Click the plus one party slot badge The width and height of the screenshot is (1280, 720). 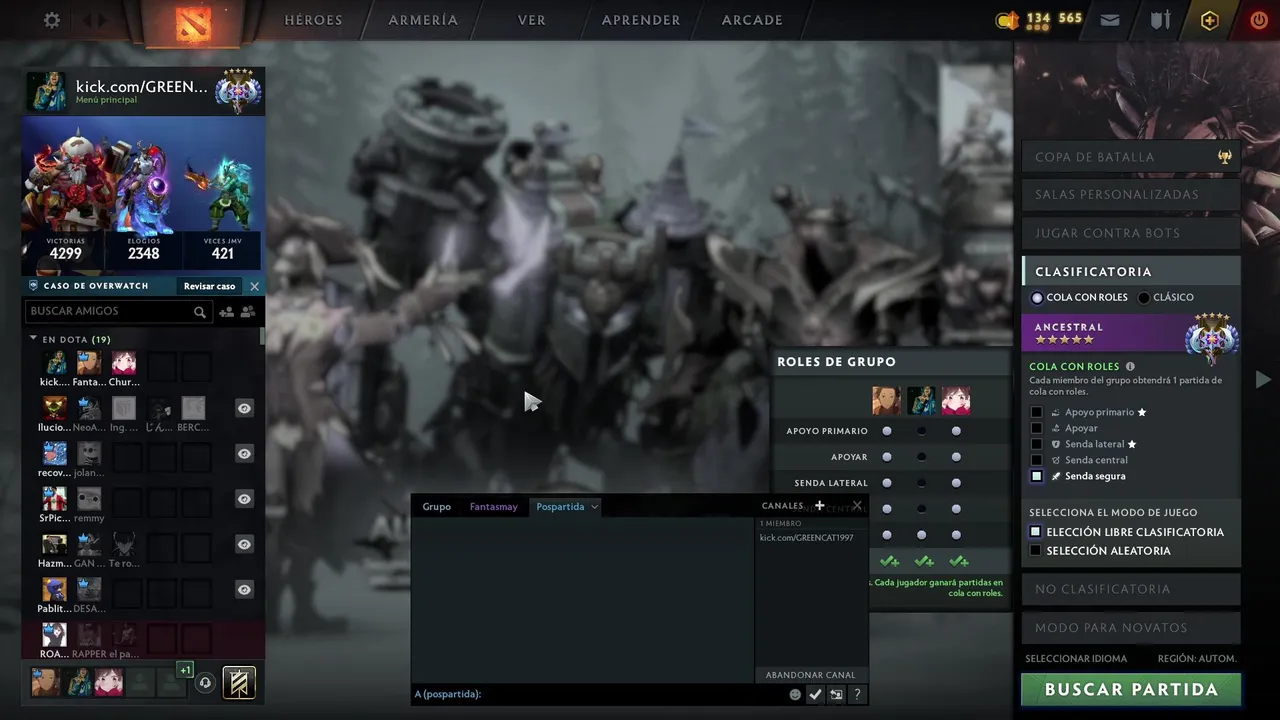[186, 670]
